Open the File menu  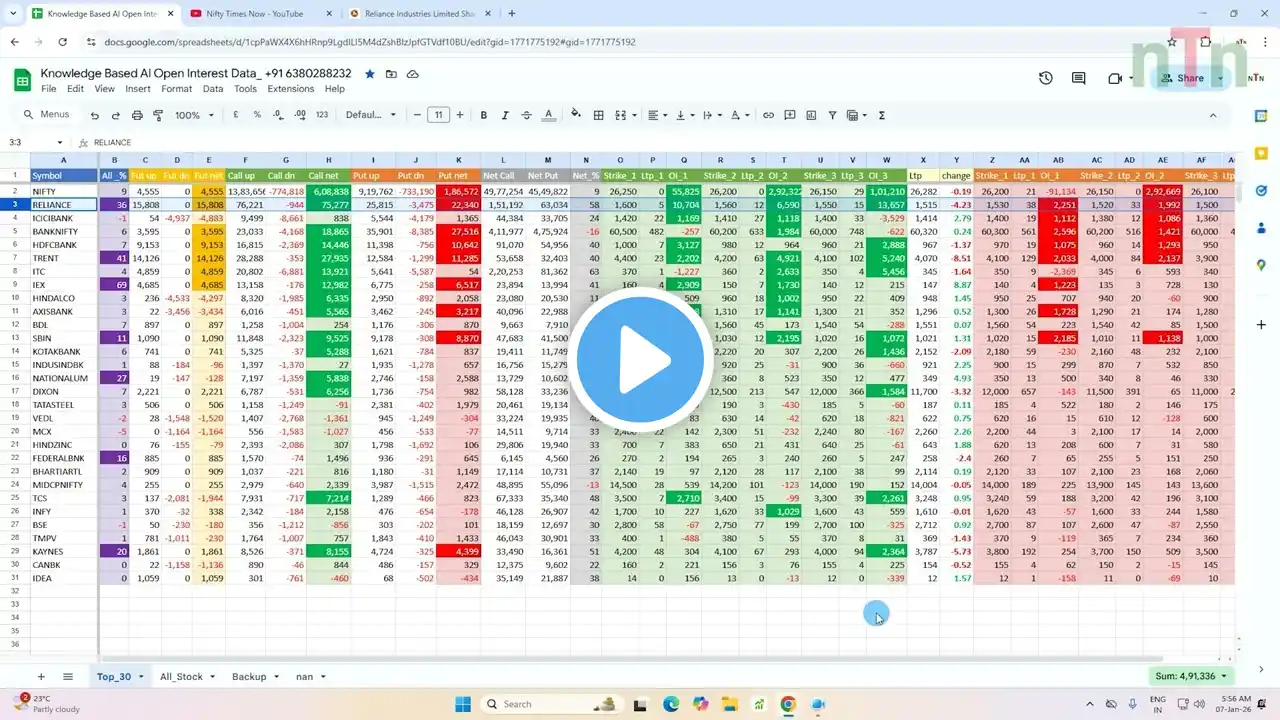[48, 89]
